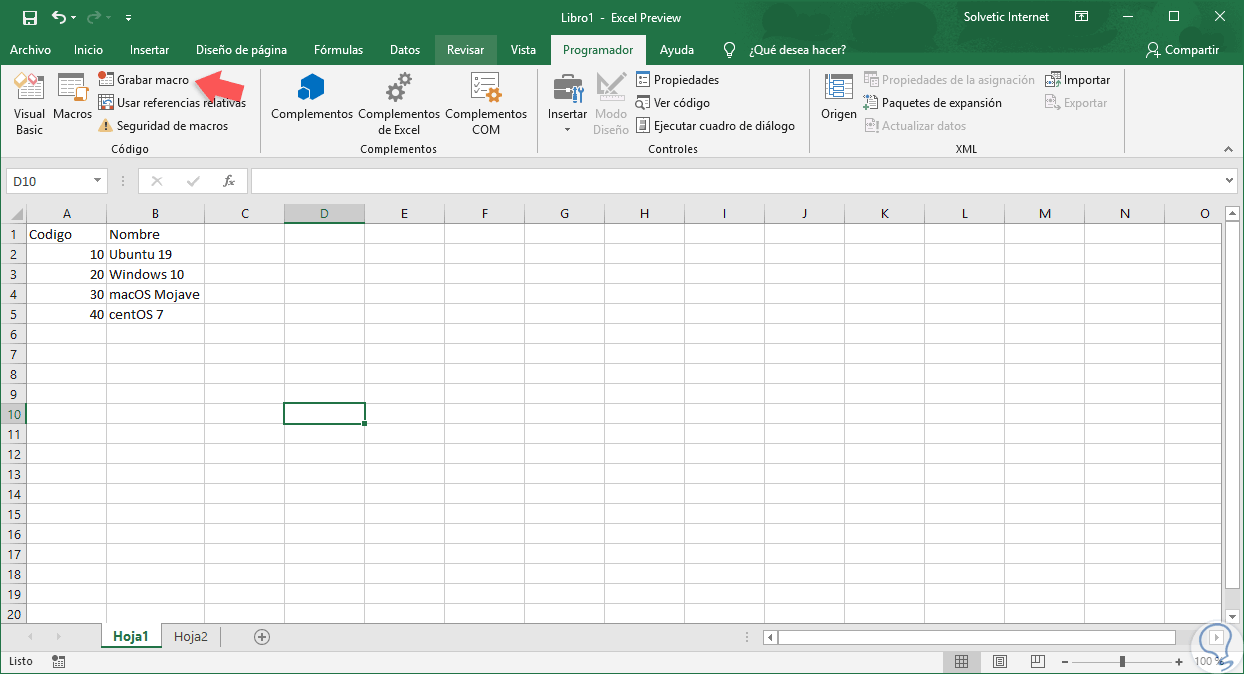
Task: Click inside the formula bar
Action: [x=737, y=181]
